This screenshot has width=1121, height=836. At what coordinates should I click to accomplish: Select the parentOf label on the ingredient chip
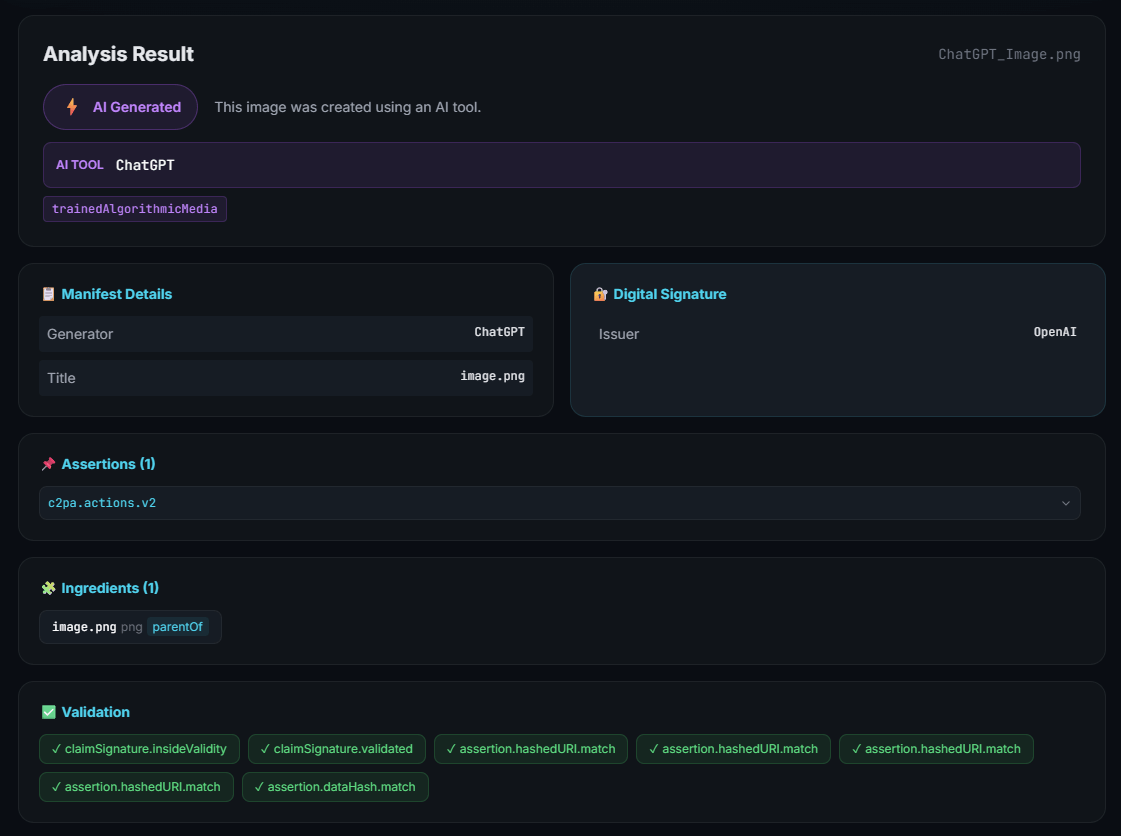[x=177, y=626]
